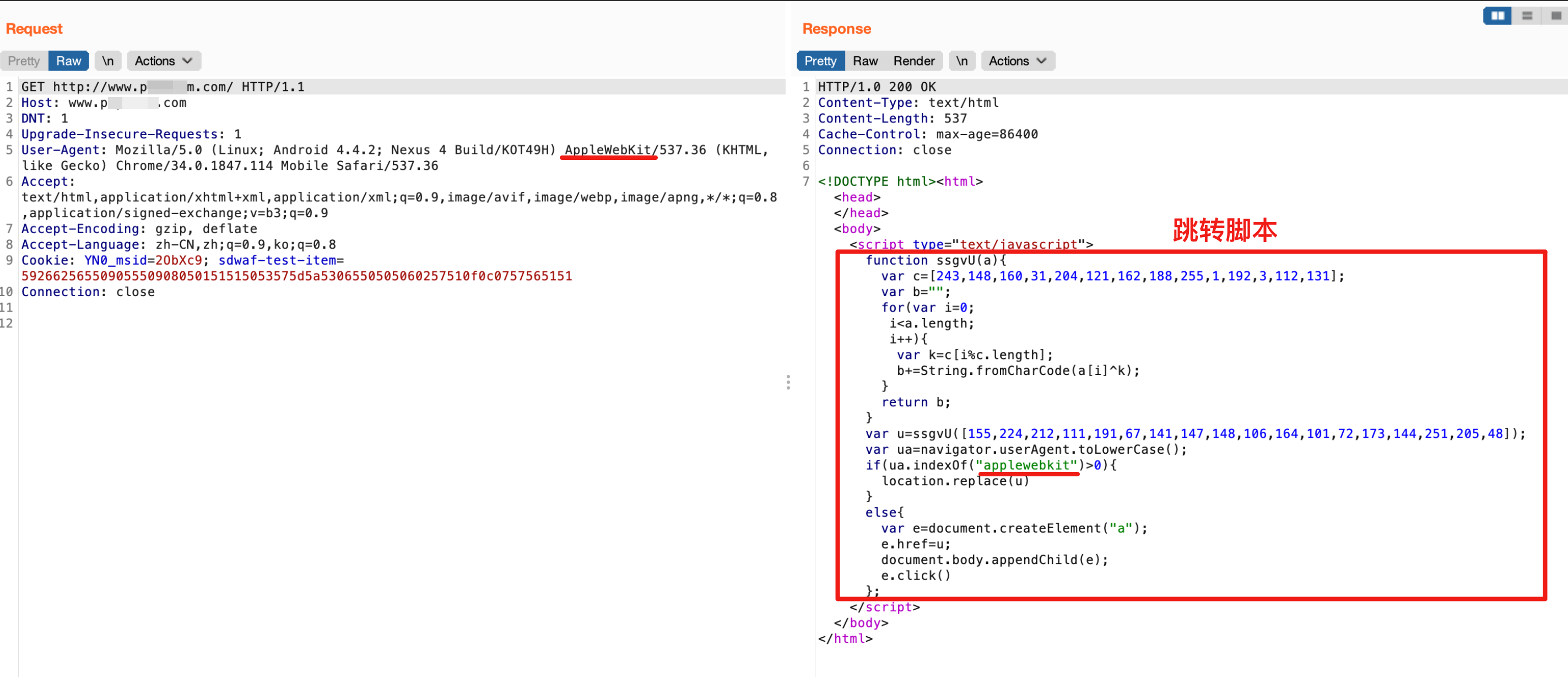Click the 'DNT: 1' header line

pyautogui.click(x=45, y=118)
